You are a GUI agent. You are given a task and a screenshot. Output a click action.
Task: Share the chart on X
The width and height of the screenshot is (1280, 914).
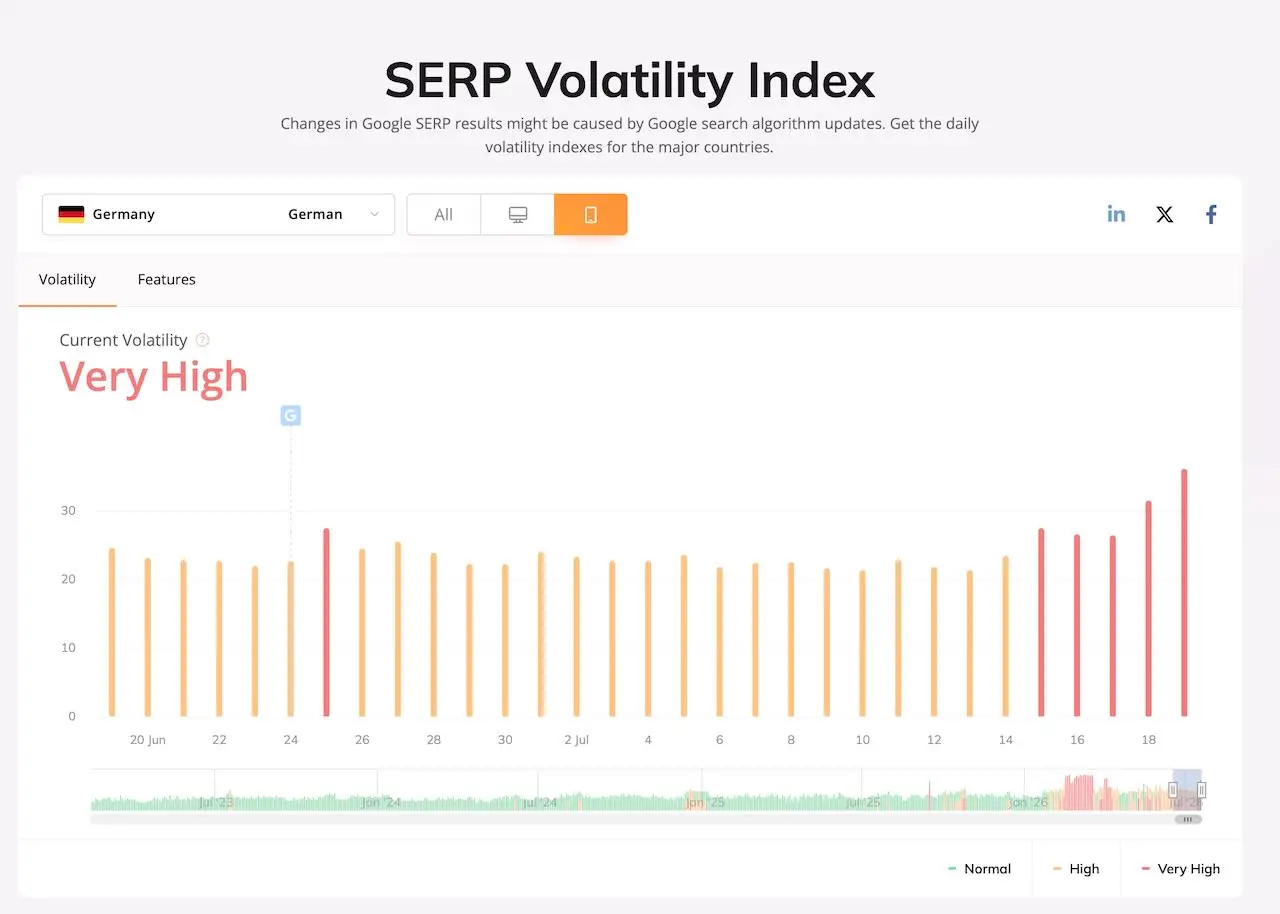pos(1164,214)
